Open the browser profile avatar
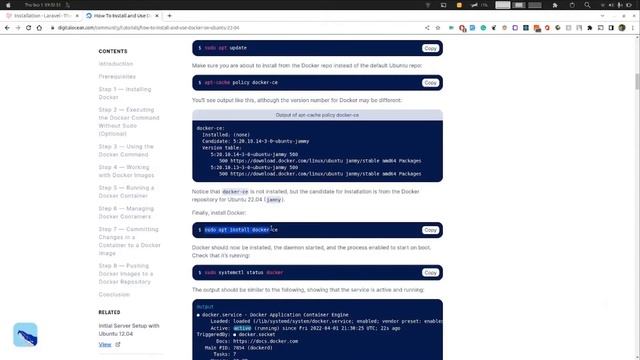This screenshot has width=640, height=360. 622,28
